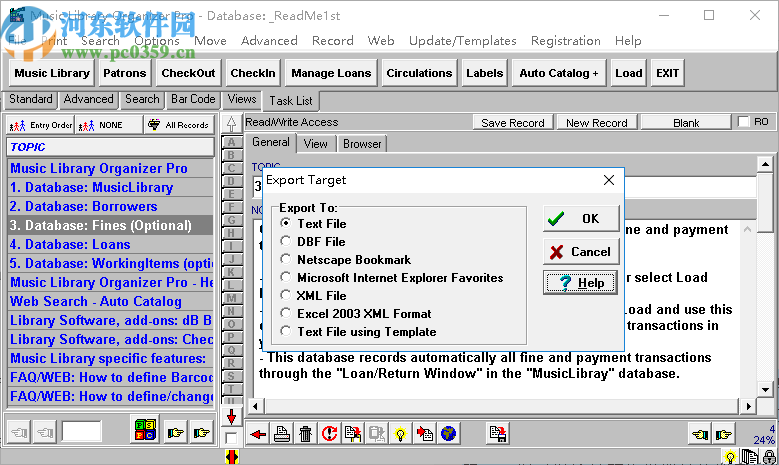Click the globe web icon
The width and height of the screenshot is (779, 465).
pyautogui.click(x=448, y=434)
